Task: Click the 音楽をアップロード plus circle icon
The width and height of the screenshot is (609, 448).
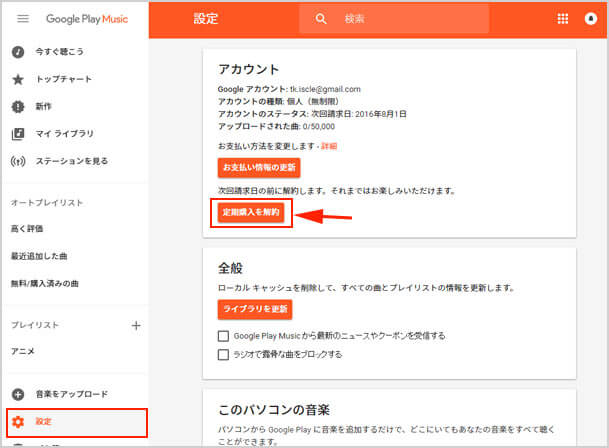Action: tap(18, 394)
